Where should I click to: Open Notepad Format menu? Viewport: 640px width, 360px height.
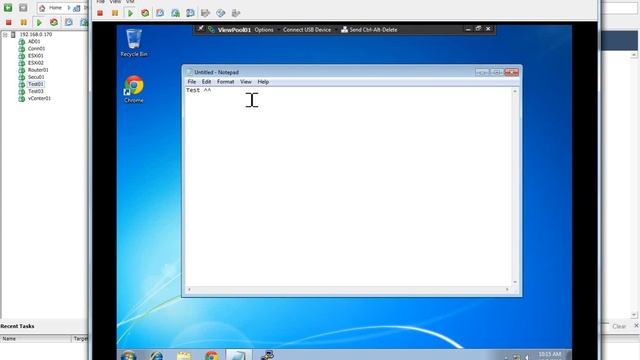pos(225,82)
